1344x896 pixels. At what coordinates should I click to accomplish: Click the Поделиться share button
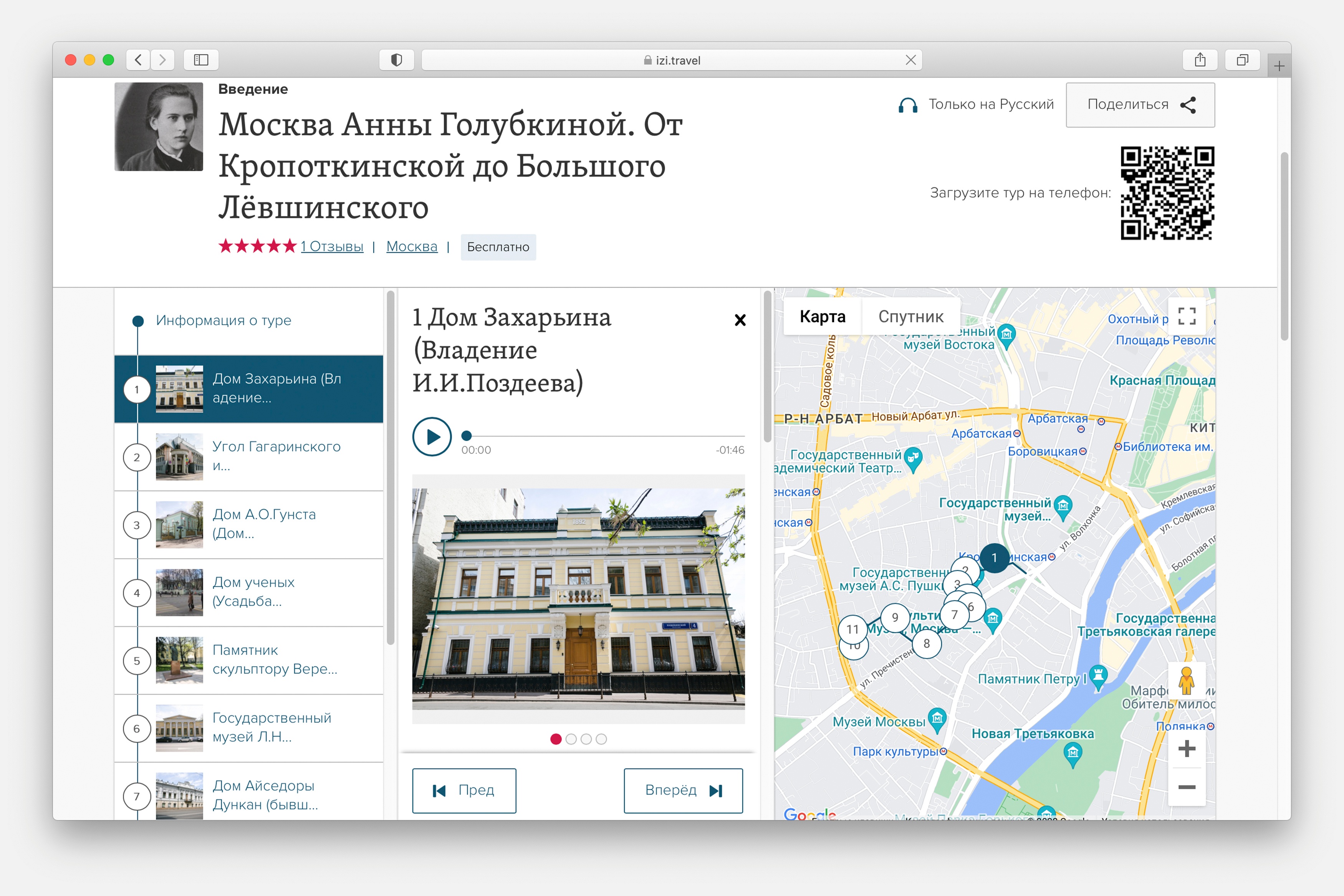coord(1140,104)
